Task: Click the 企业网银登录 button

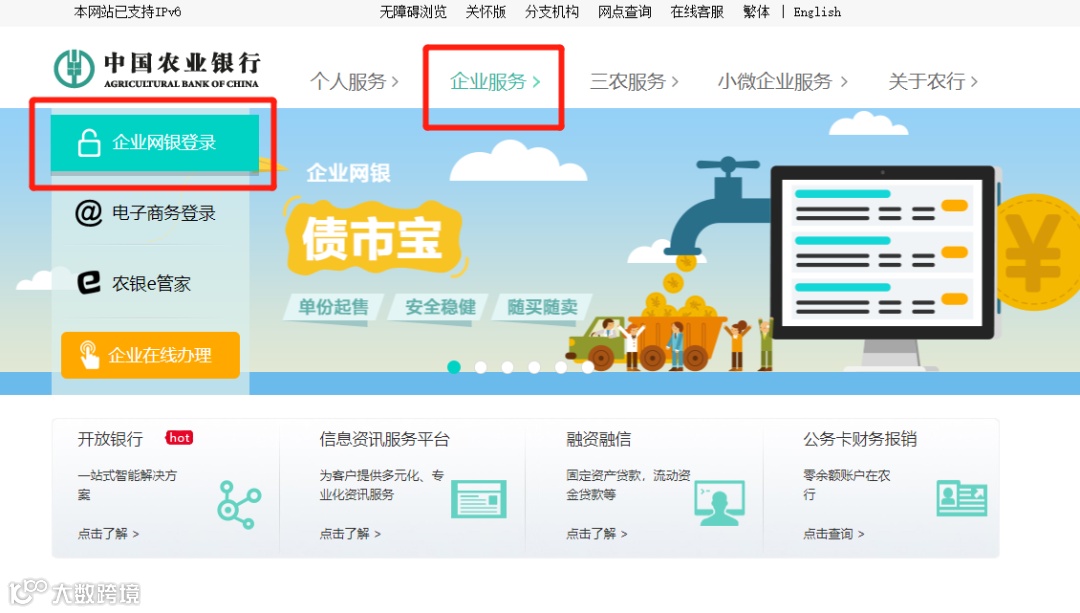Action: (154, 143)
